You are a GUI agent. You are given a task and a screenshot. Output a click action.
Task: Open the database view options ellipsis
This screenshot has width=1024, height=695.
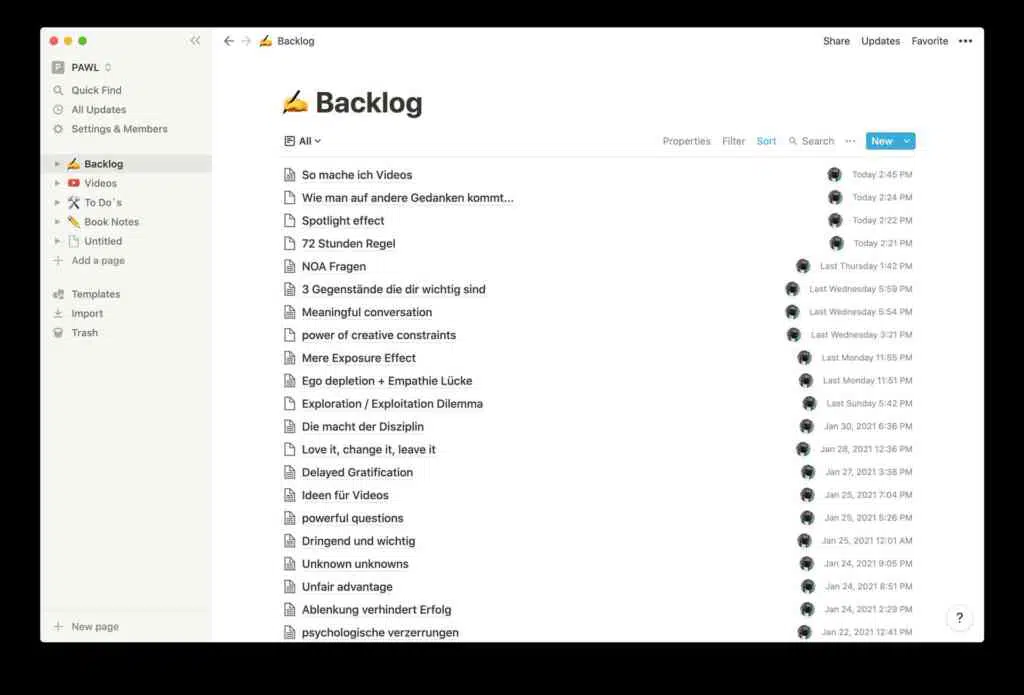(x=850, y=142)
